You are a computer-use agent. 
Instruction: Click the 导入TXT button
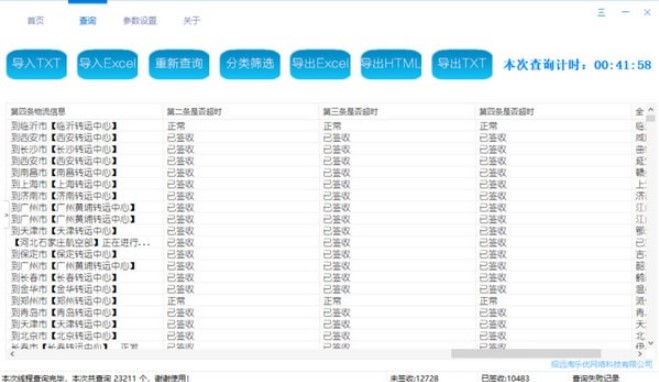click(x=37, y=64)
